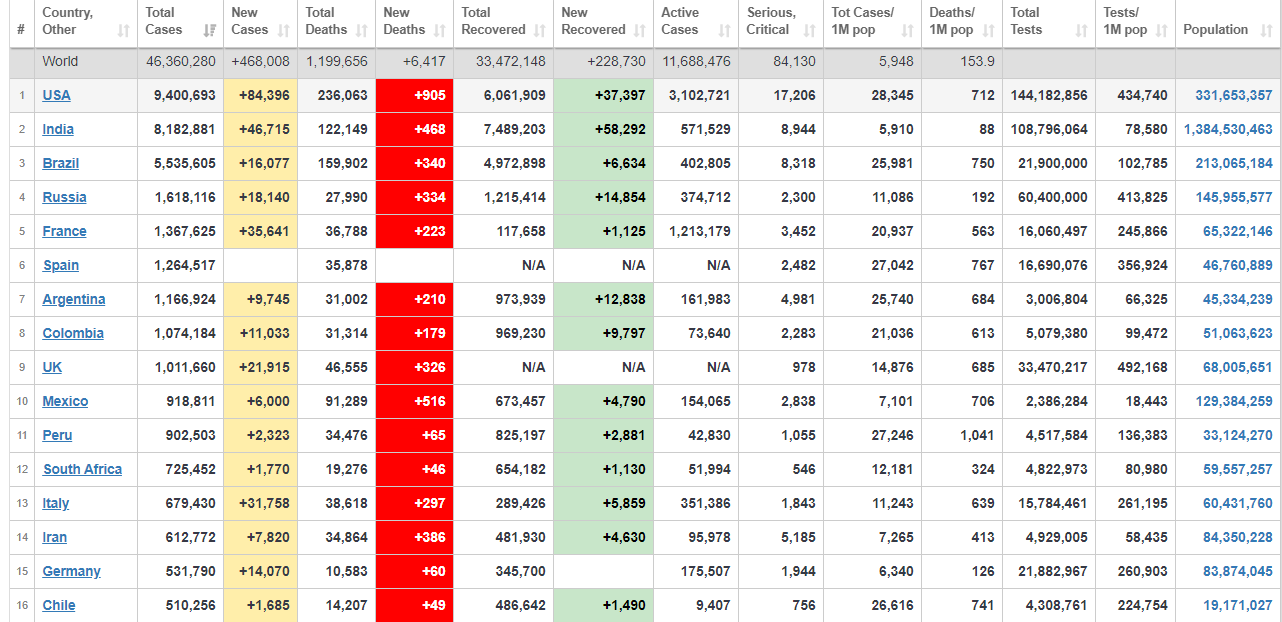Sort table by New Recovered arrows
This screenshot has height=622, width=1282.
(x=640, y=31)
